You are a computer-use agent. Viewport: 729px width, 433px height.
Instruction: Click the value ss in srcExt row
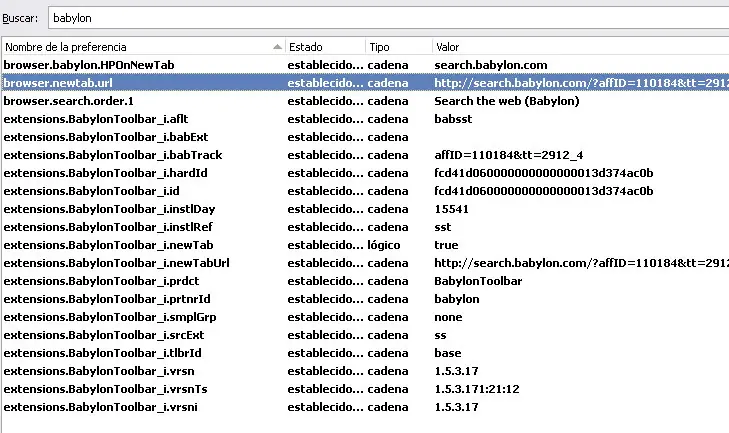(x=440, y=335)
